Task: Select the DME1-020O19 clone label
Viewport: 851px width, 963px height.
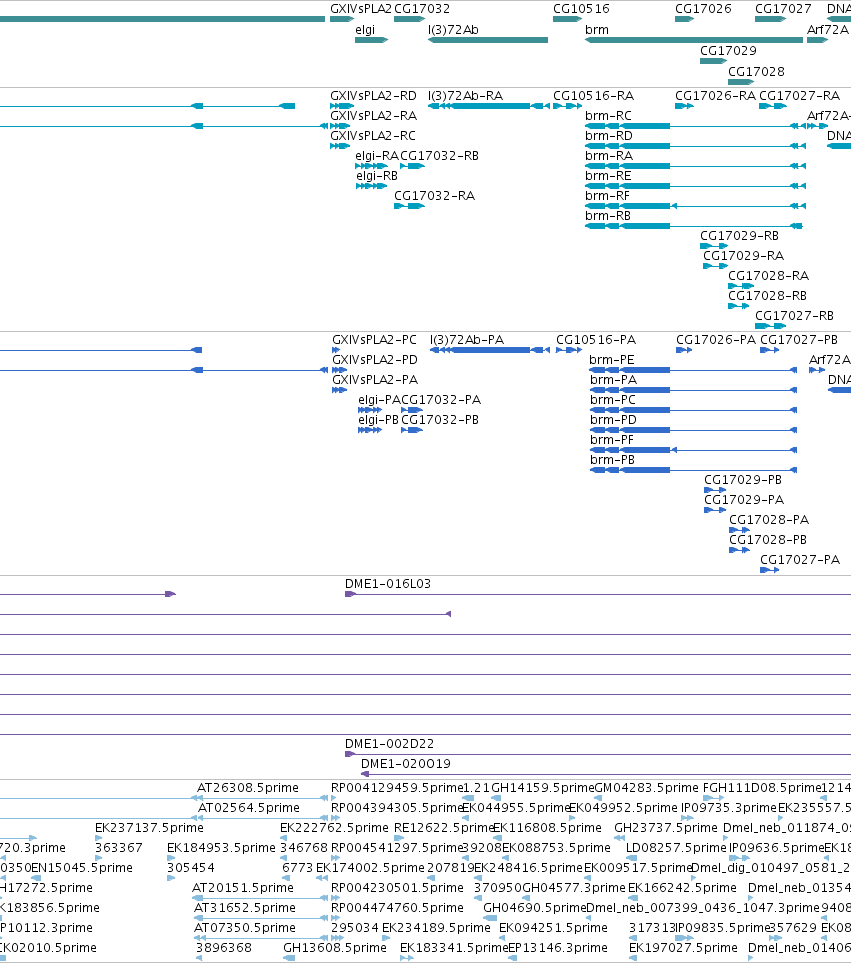Action: click(405, 764)
